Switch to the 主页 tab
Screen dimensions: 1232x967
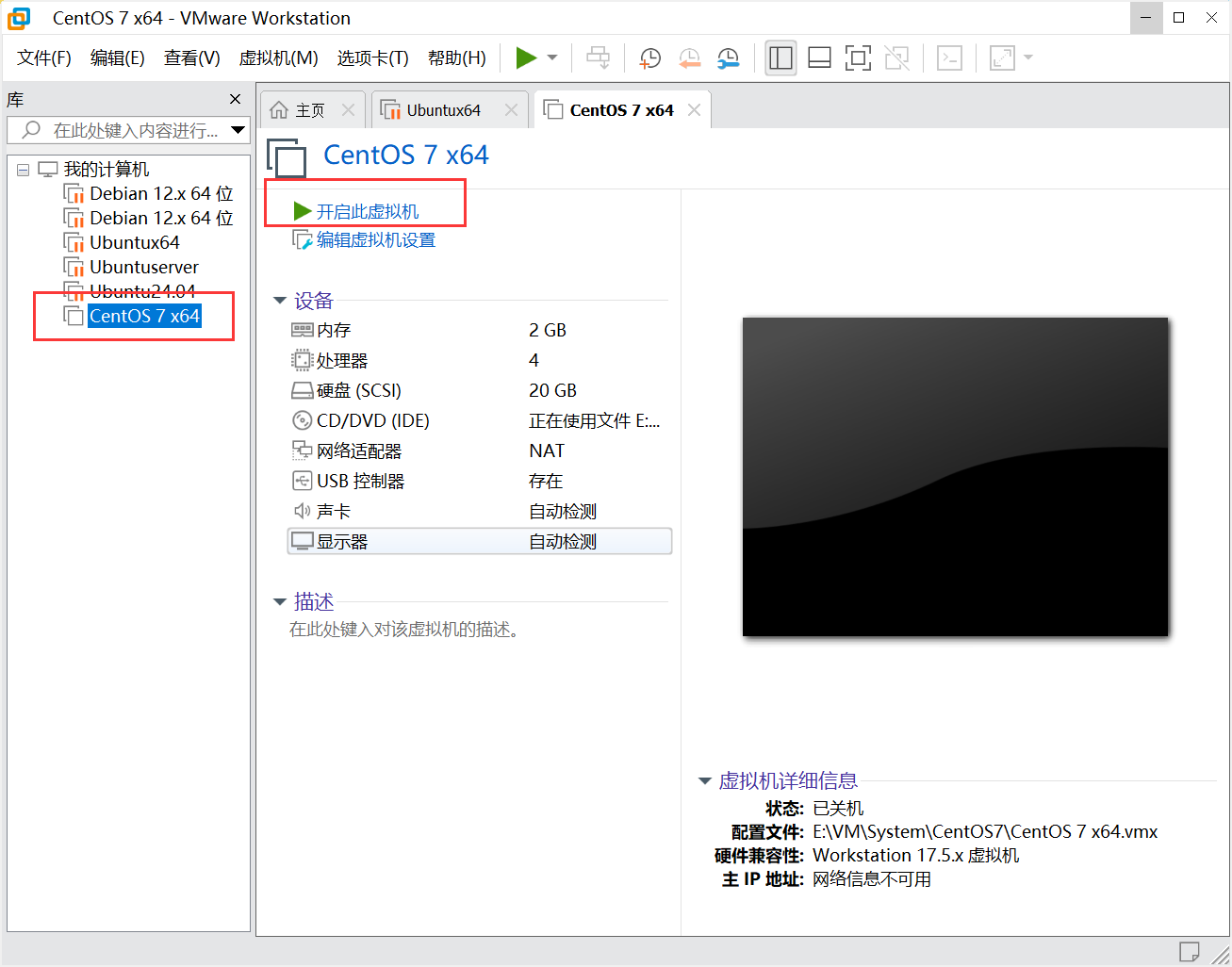click(x=310, y=110)
